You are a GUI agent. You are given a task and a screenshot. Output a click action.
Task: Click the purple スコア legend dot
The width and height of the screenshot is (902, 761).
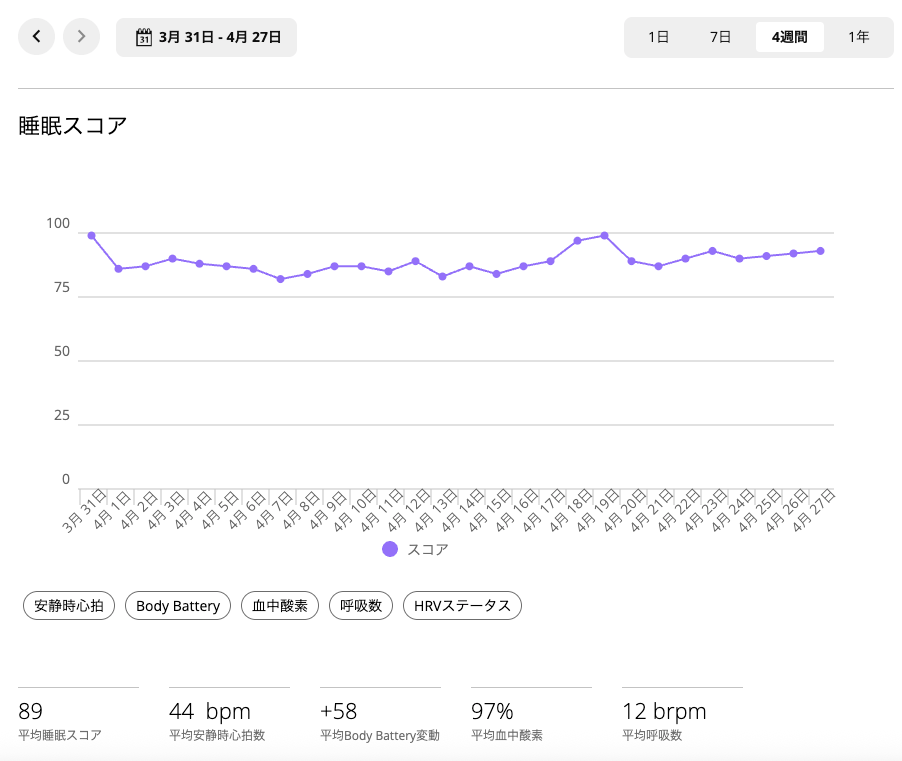(390, 549)
